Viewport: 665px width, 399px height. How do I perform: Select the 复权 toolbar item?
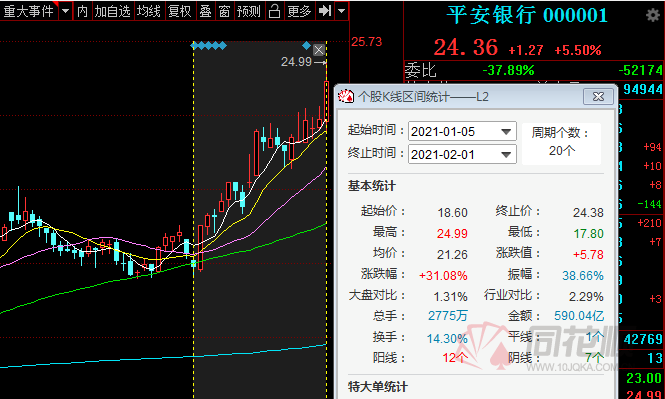click(x=179, y=11)
